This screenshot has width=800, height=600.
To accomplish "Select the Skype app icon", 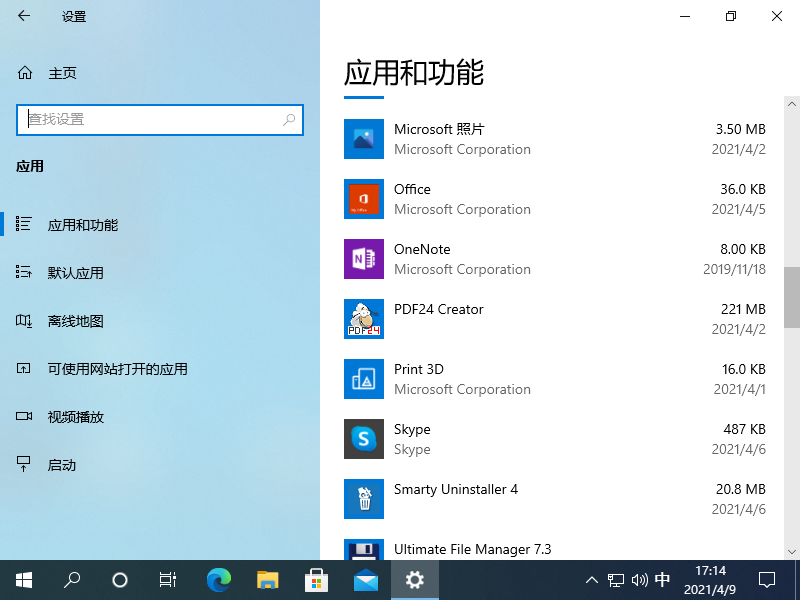I will click(364, 439).
